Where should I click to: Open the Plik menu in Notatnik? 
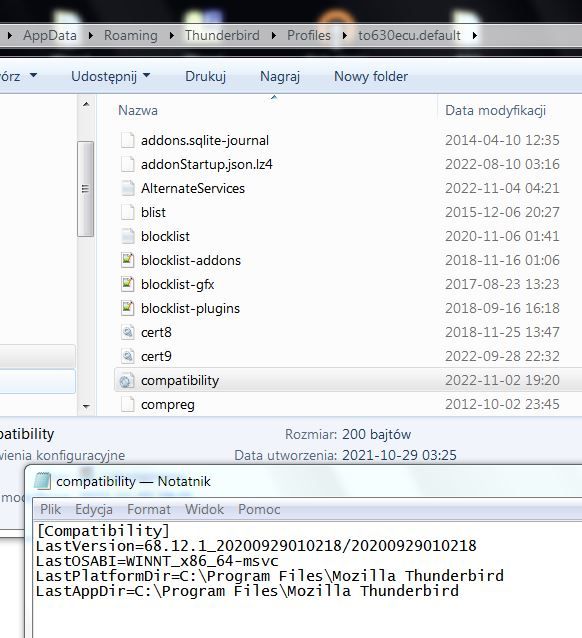(50, 509)
